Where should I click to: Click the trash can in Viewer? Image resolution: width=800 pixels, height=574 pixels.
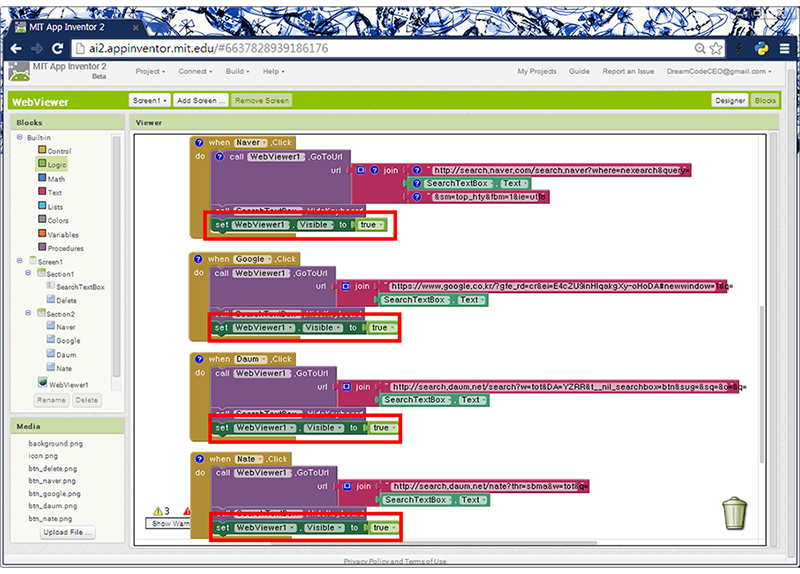[x=735, y=513]
